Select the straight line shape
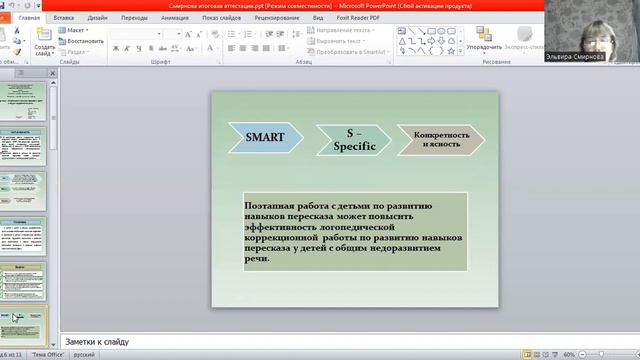The height and width of the screenshot is (360, 640). coord(412,31)
